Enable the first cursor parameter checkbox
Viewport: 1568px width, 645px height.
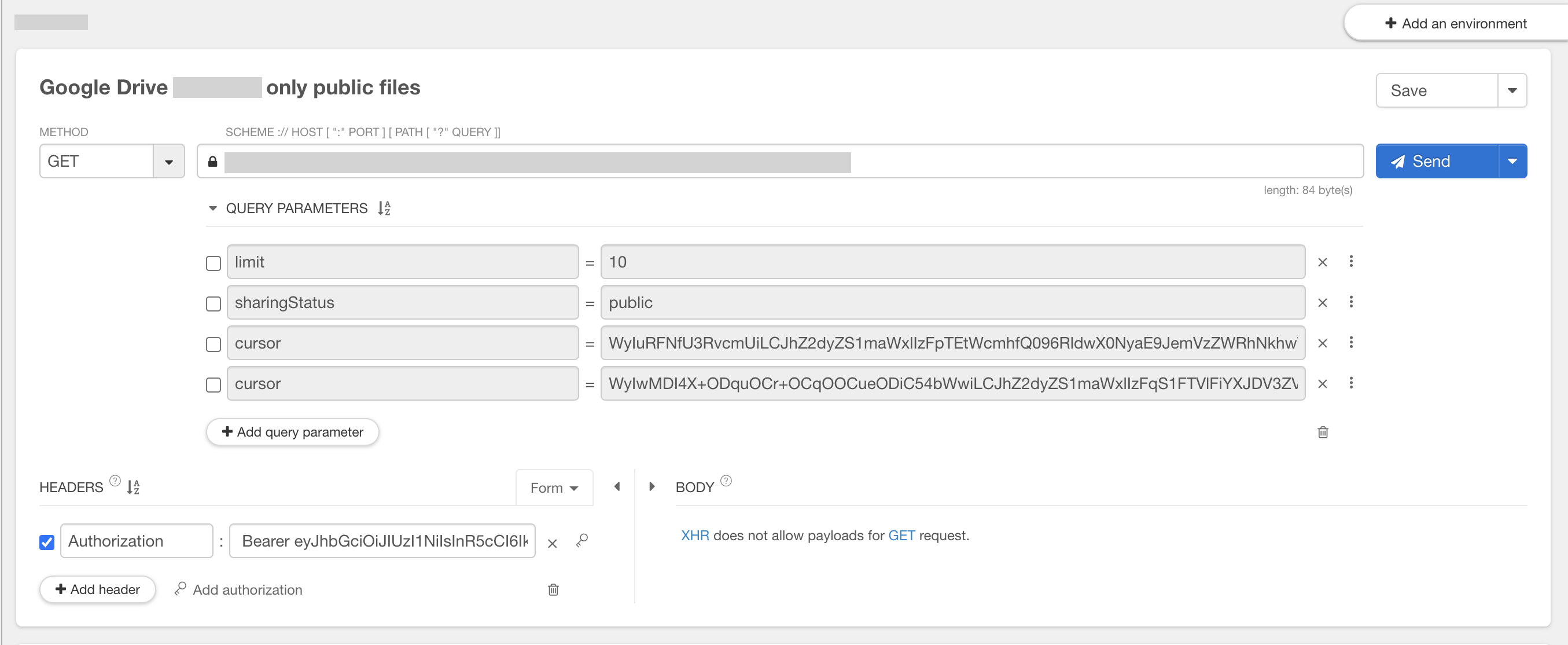point(213,345)
